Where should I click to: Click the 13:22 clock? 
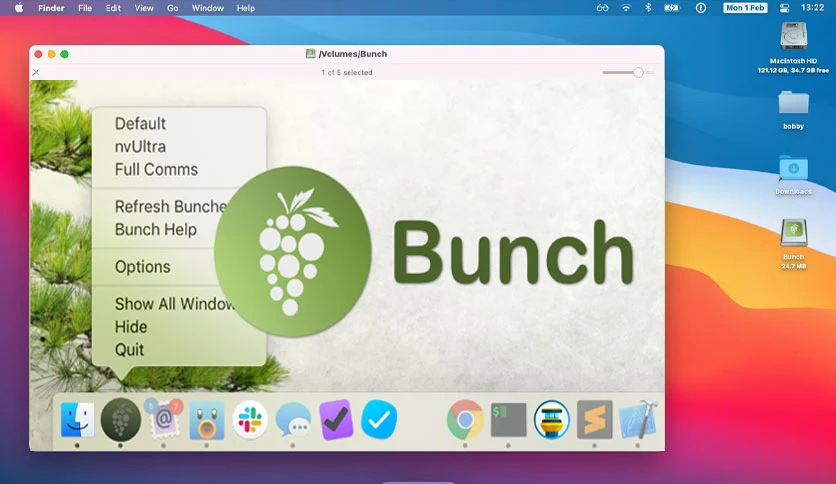coord(813,8)
